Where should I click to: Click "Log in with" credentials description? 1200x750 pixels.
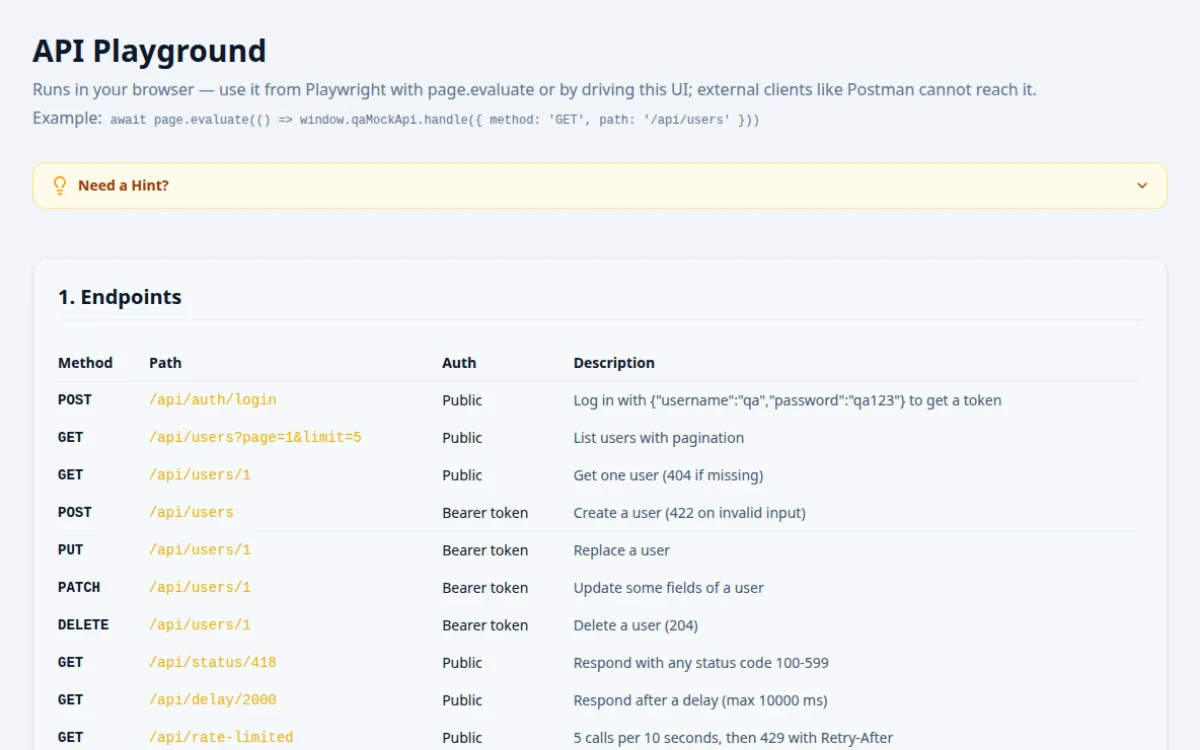[787, 400]
